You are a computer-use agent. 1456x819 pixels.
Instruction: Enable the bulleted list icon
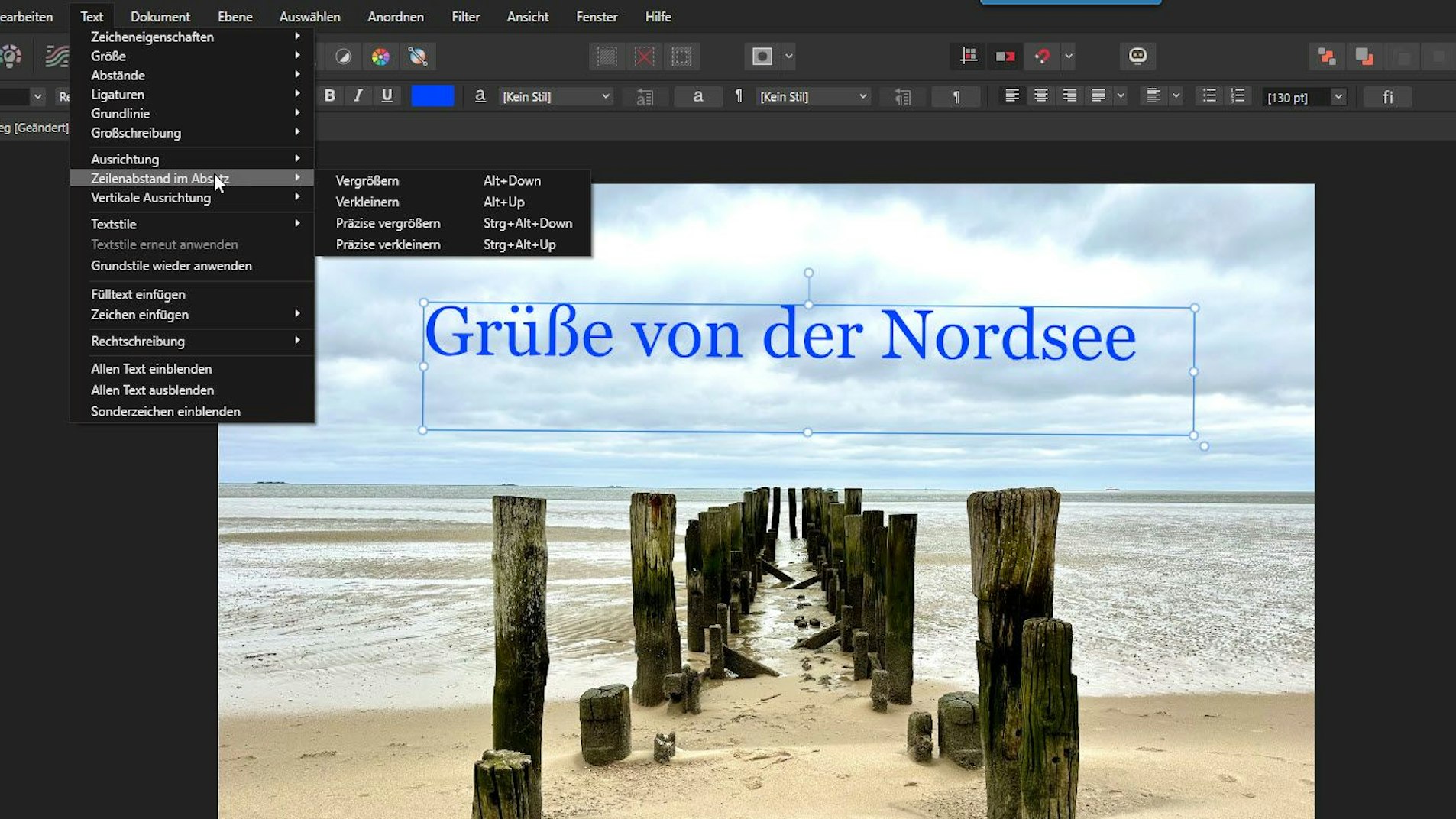click(x=1209, y=95)
